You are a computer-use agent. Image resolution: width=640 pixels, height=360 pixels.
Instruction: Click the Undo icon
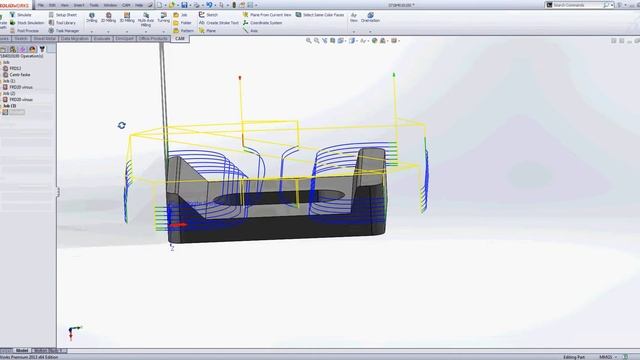click(x=209, y=5)
